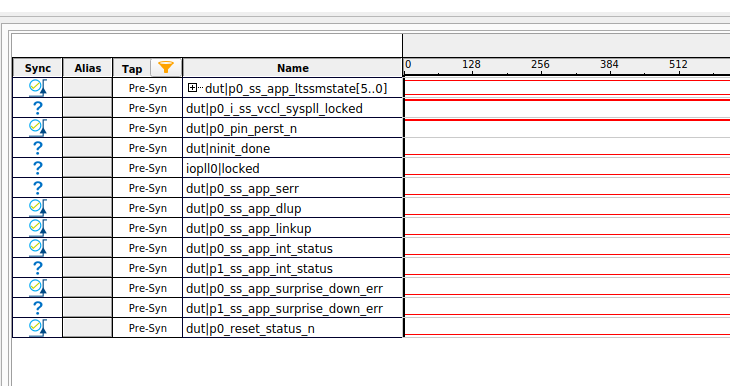Viewport: 730px width, 386px height.
Task: Click Pre-Syn tap cell for dut|p0_ss_app_surprise_down_err
Action: pyautogui.click(x=148, y=288)
